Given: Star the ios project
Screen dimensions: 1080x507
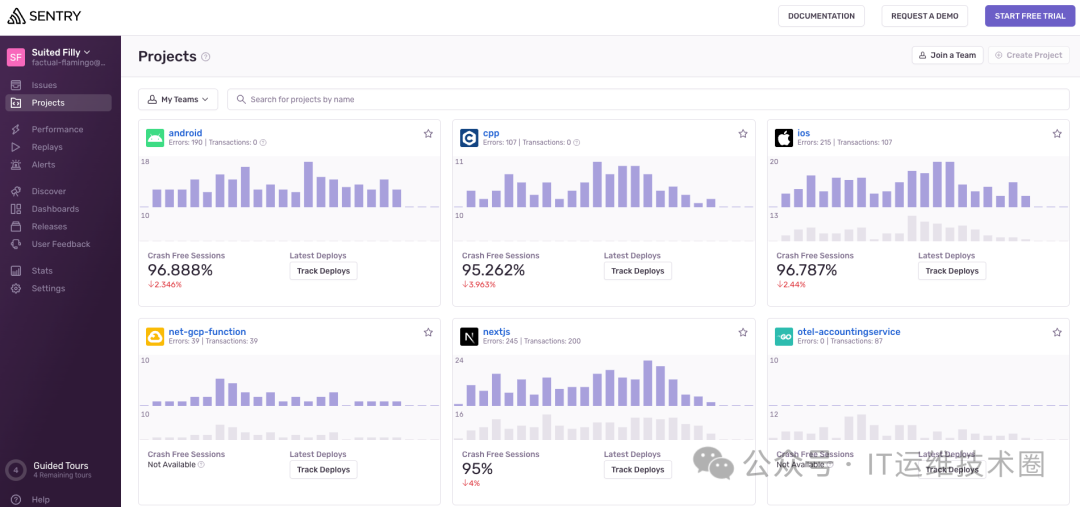Looking at the screenshot, I should pos(1057,134).
